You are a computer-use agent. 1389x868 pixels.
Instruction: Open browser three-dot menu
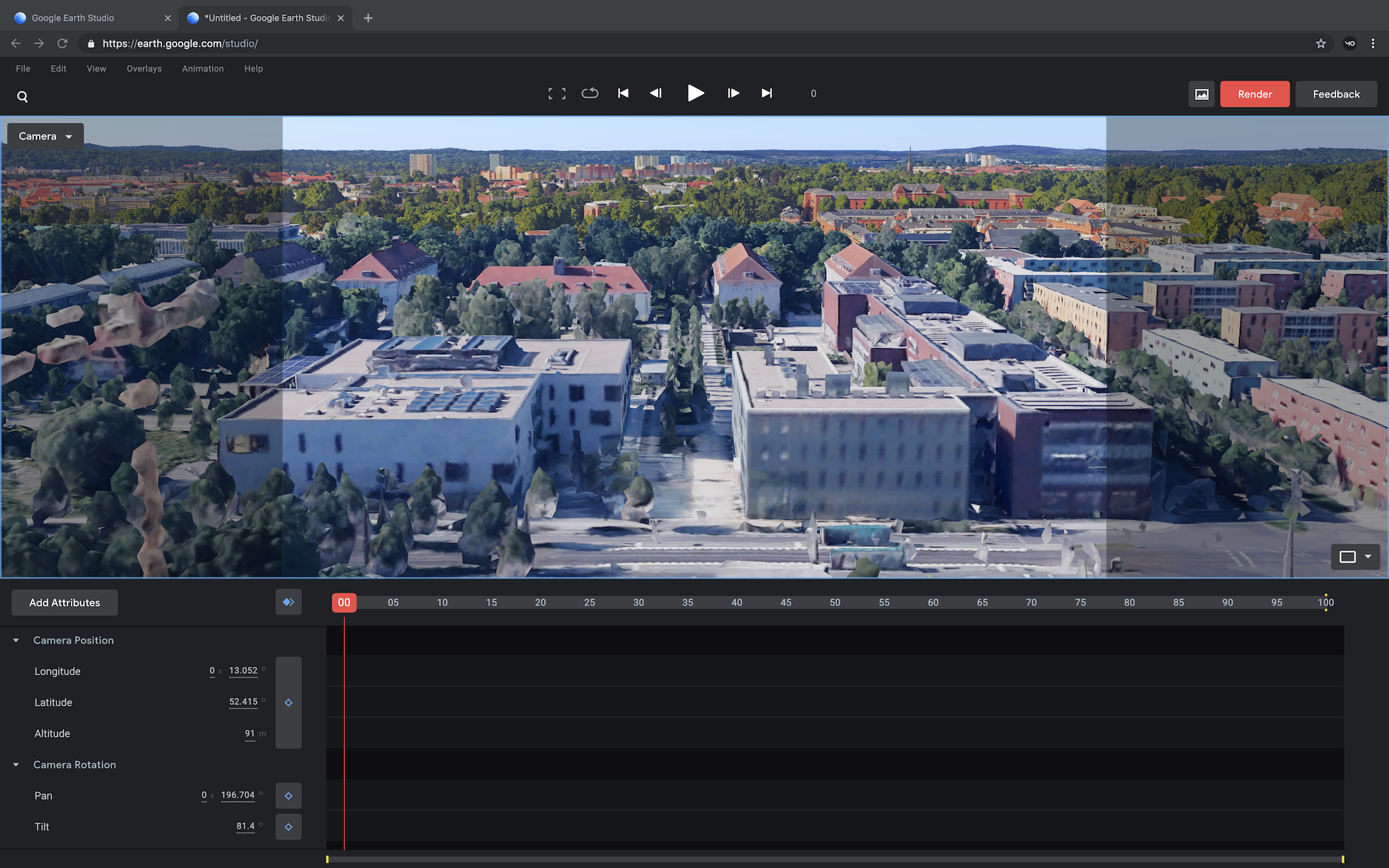click(x=1373, y=43)
